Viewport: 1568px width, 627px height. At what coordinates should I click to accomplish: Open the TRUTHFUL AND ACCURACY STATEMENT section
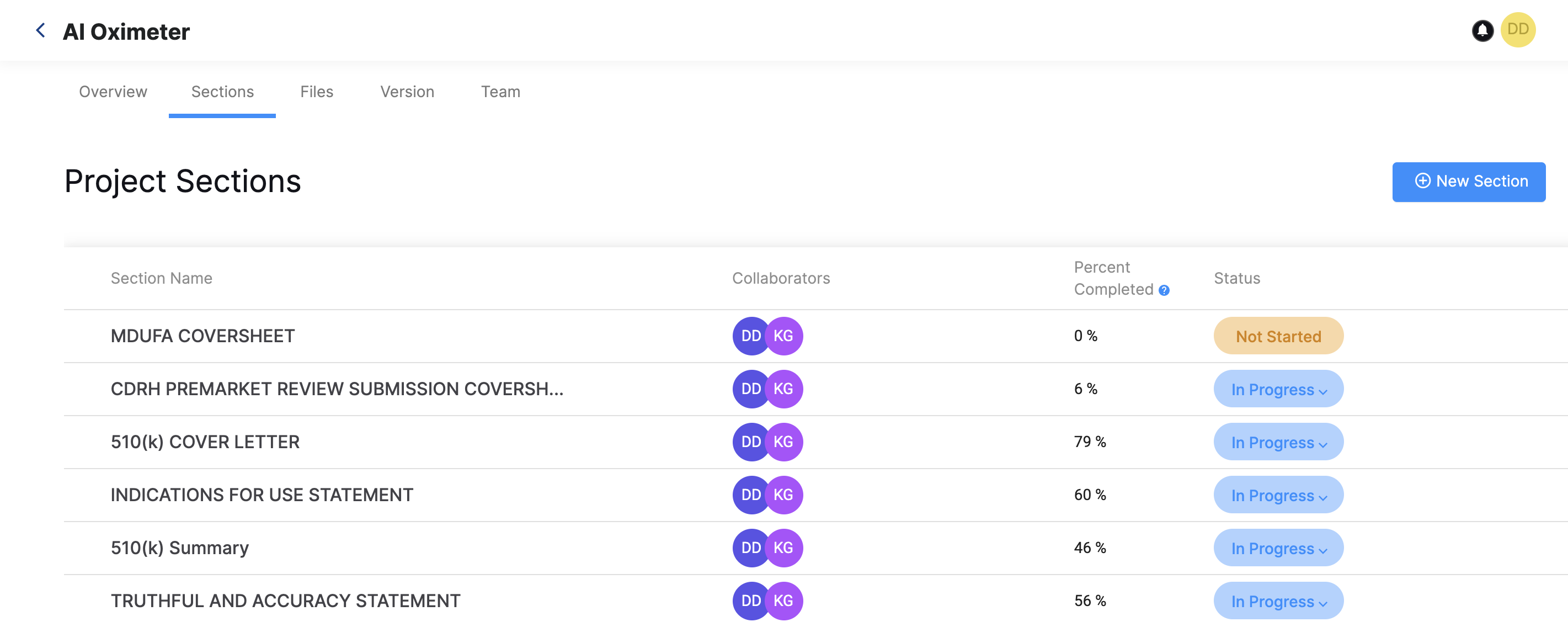[285, 601]
